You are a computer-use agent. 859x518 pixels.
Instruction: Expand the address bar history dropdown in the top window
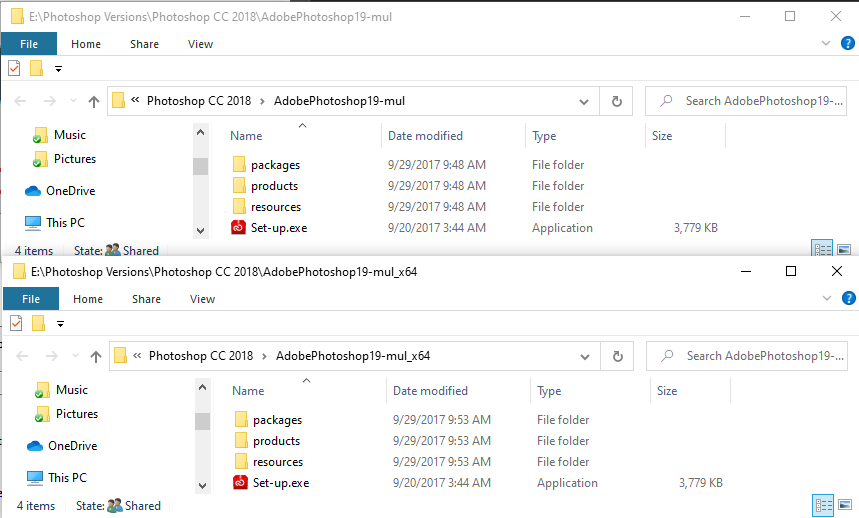[583, 101]
